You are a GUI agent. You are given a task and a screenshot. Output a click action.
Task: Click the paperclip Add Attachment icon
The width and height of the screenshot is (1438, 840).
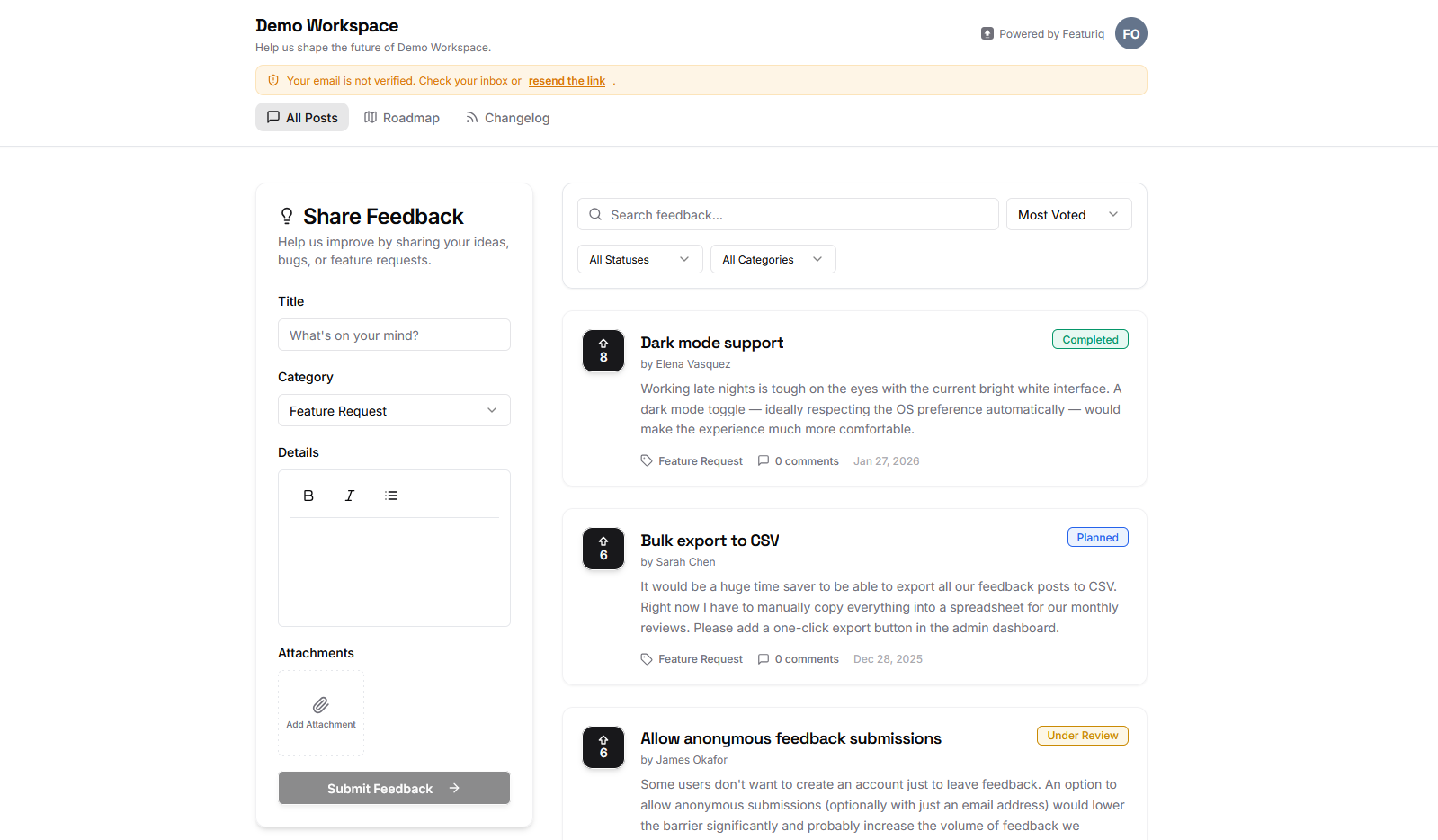321,705
